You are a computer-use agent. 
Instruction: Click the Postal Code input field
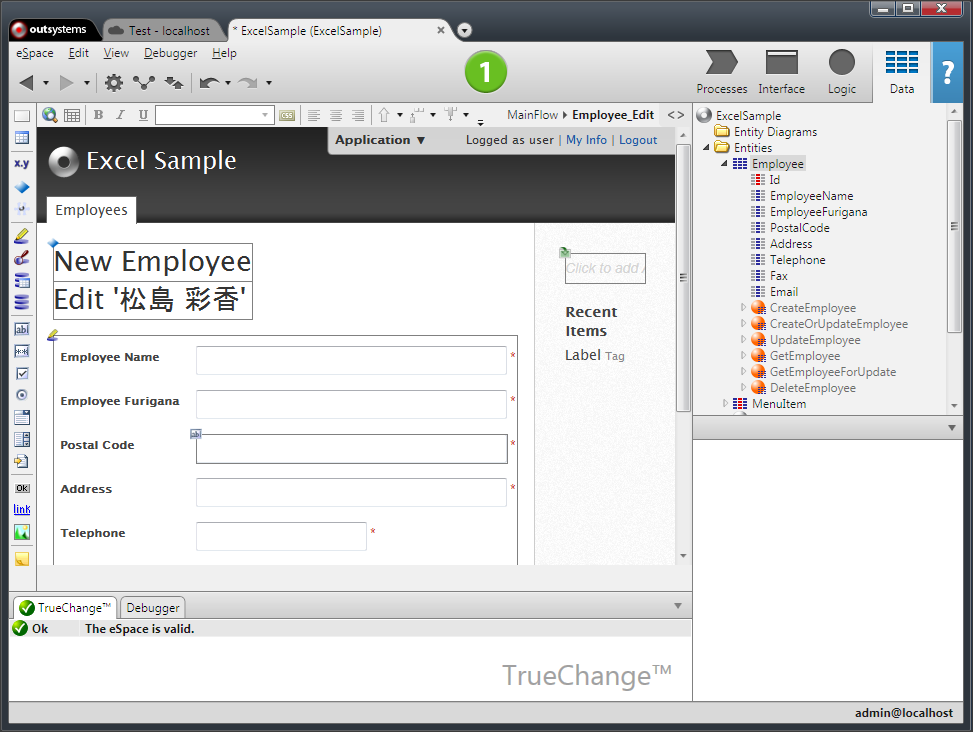(x=352, y=449)
